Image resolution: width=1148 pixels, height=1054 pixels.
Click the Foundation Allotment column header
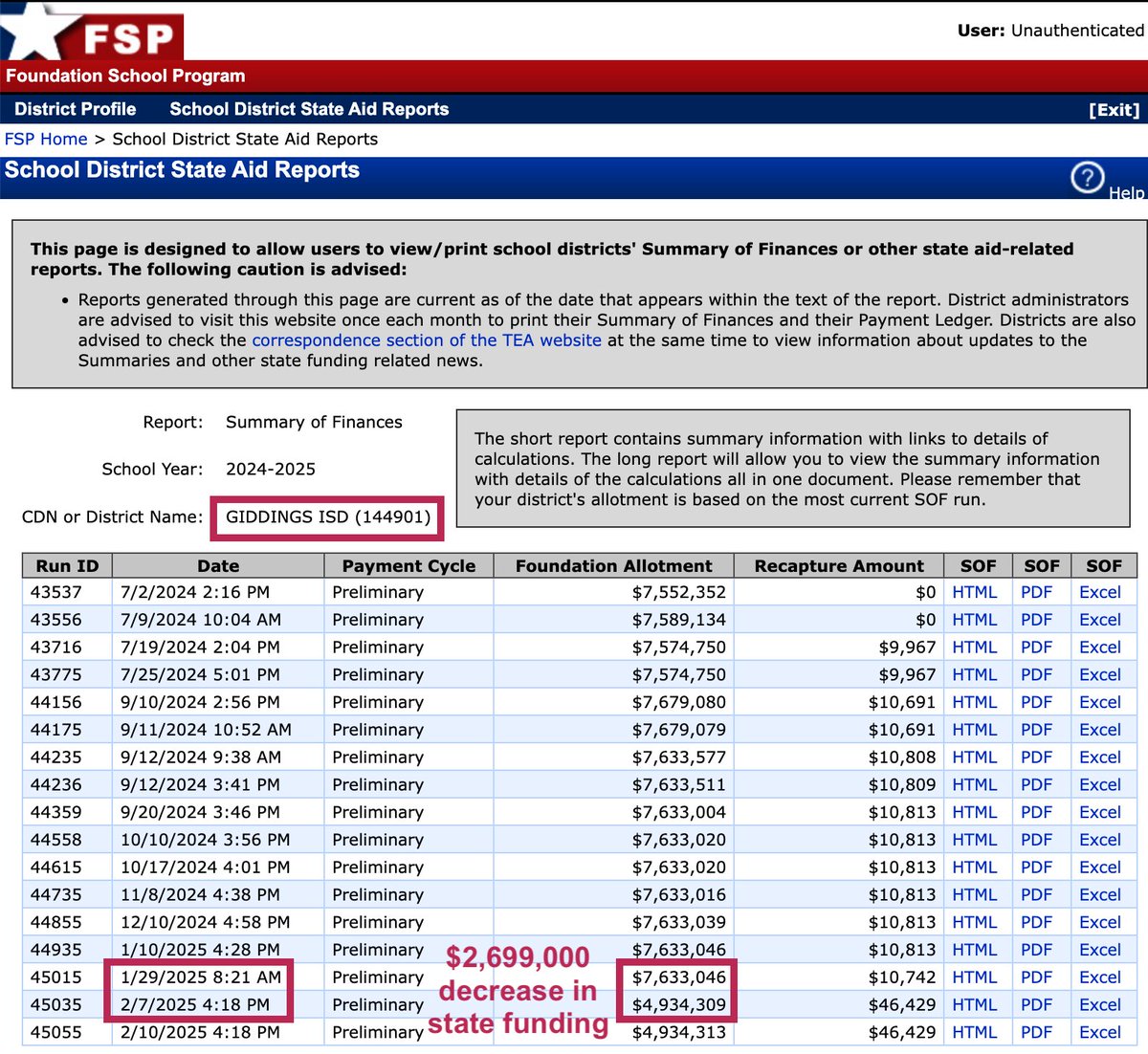point(614,565)
